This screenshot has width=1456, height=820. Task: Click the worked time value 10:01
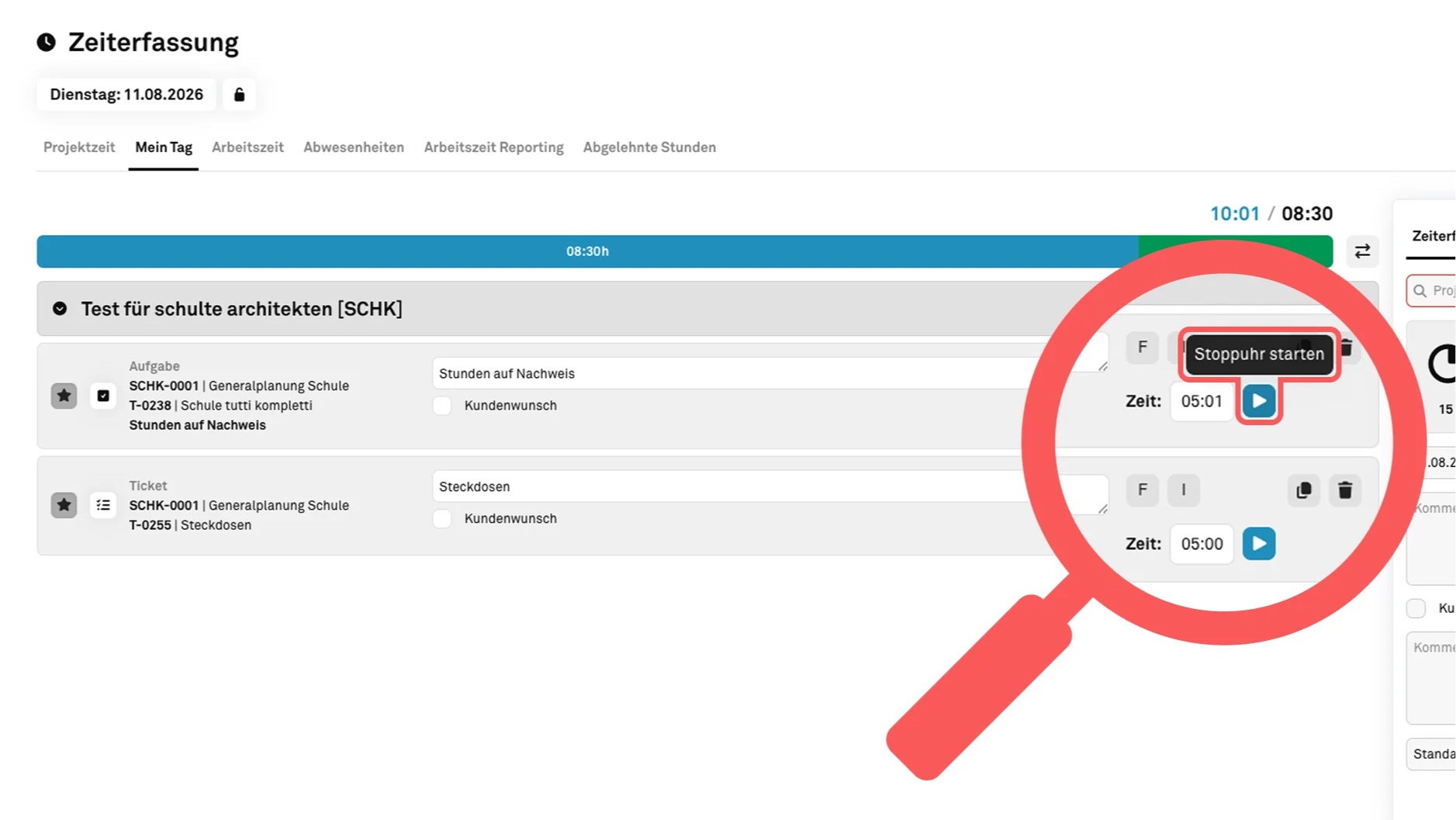(1234, 214)
